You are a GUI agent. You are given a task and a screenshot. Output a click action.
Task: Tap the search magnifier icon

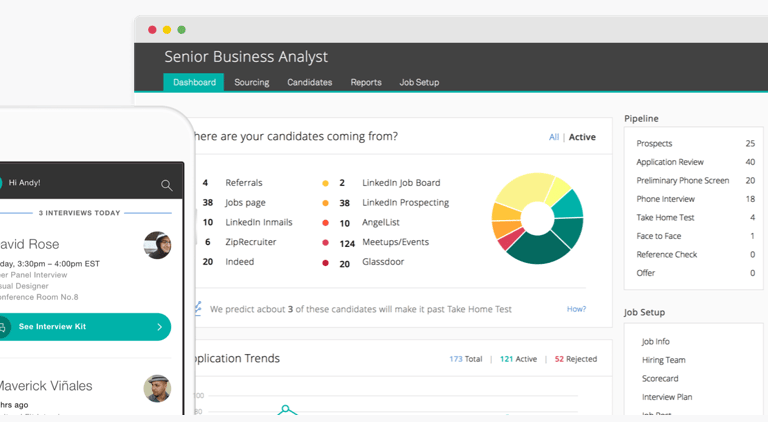coord(166,185)
